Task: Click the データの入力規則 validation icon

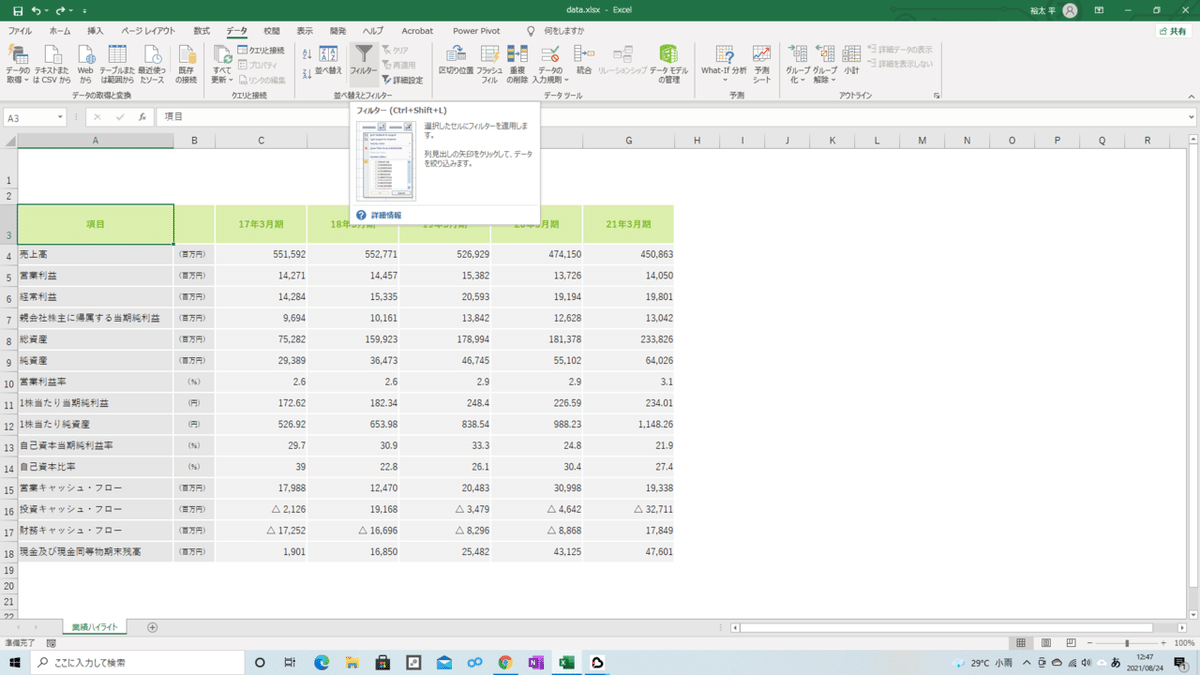Action: [549, 55]
